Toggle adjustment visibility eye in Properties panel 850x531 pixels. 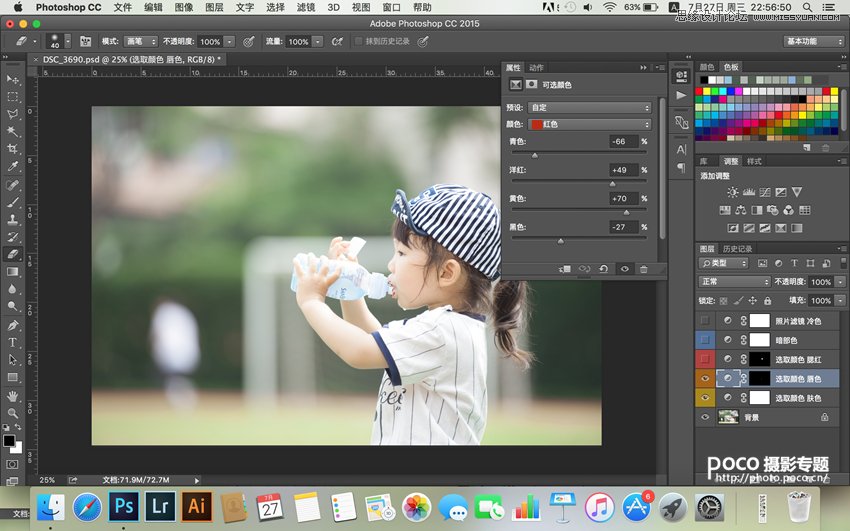624,269
